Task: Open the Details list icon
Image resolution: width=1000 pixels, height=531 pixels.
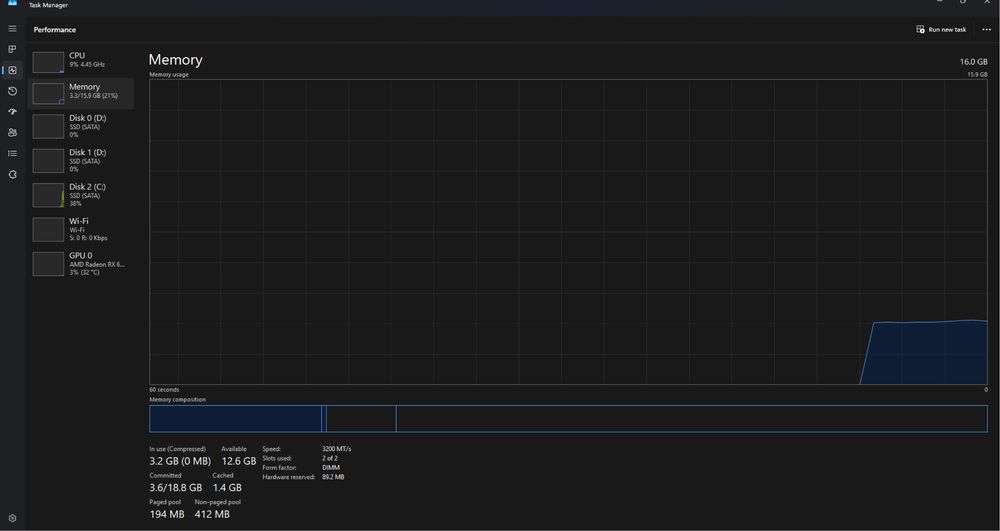Action: pos(12,154)
